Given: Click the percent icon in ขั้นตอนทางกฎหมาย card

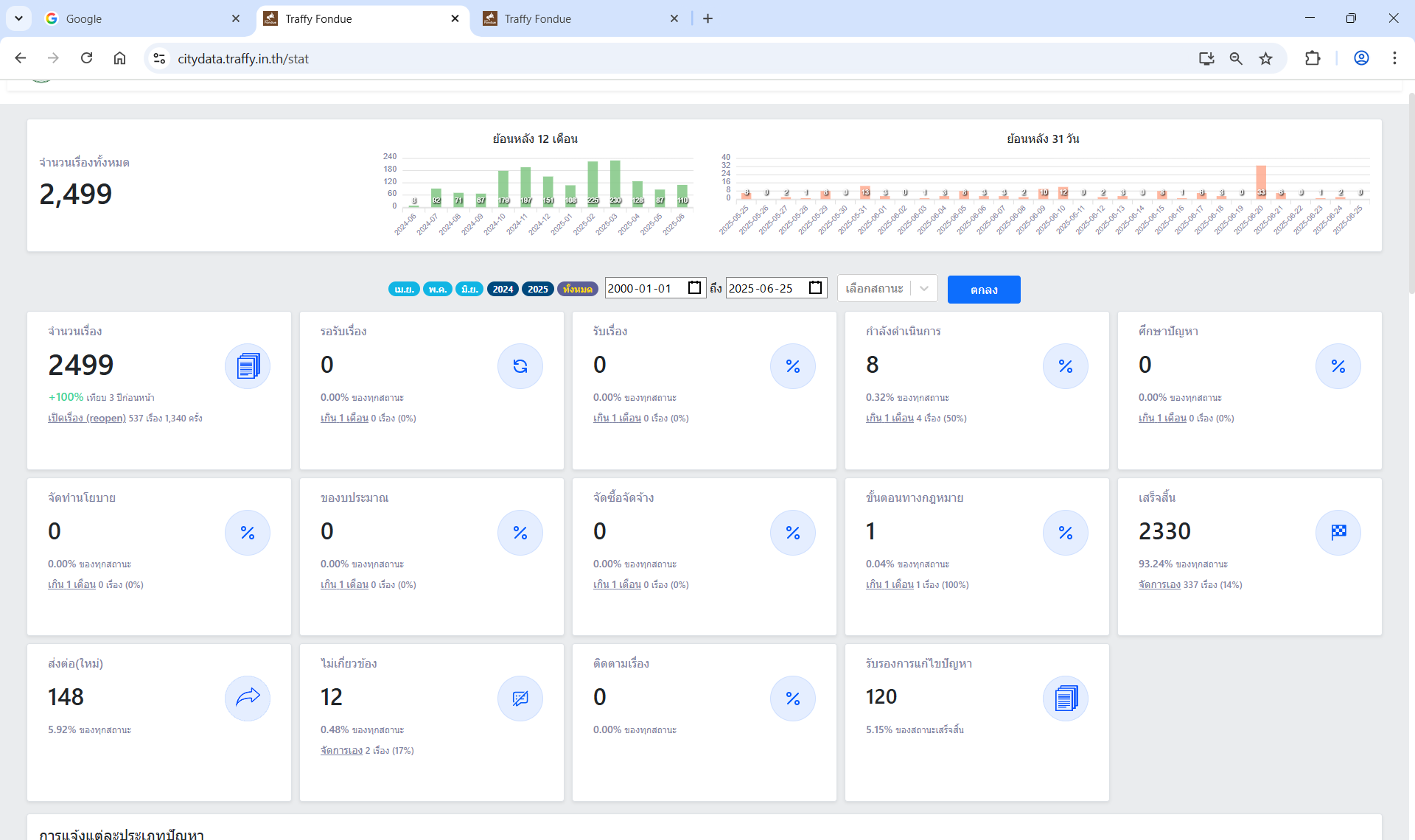Looking at the screenshot, I should point(1066,532).
